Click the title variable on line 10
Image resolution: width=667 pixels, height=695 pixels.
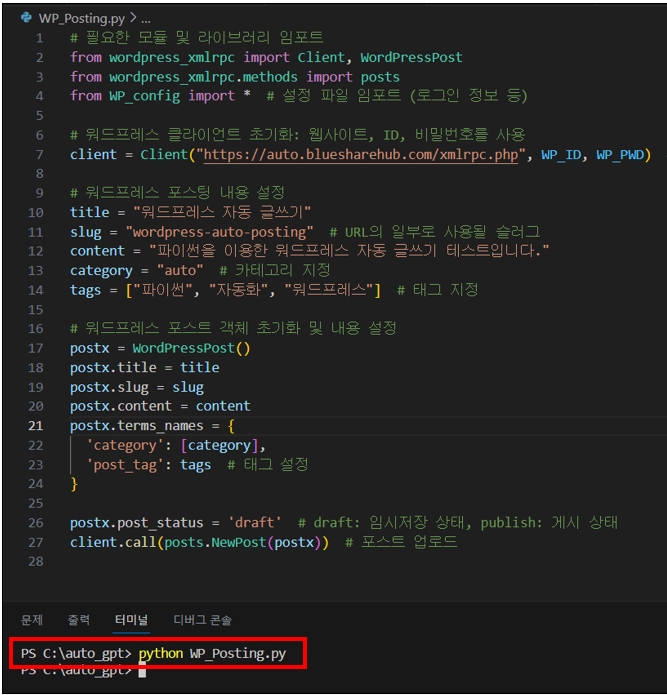coord(90,212)
